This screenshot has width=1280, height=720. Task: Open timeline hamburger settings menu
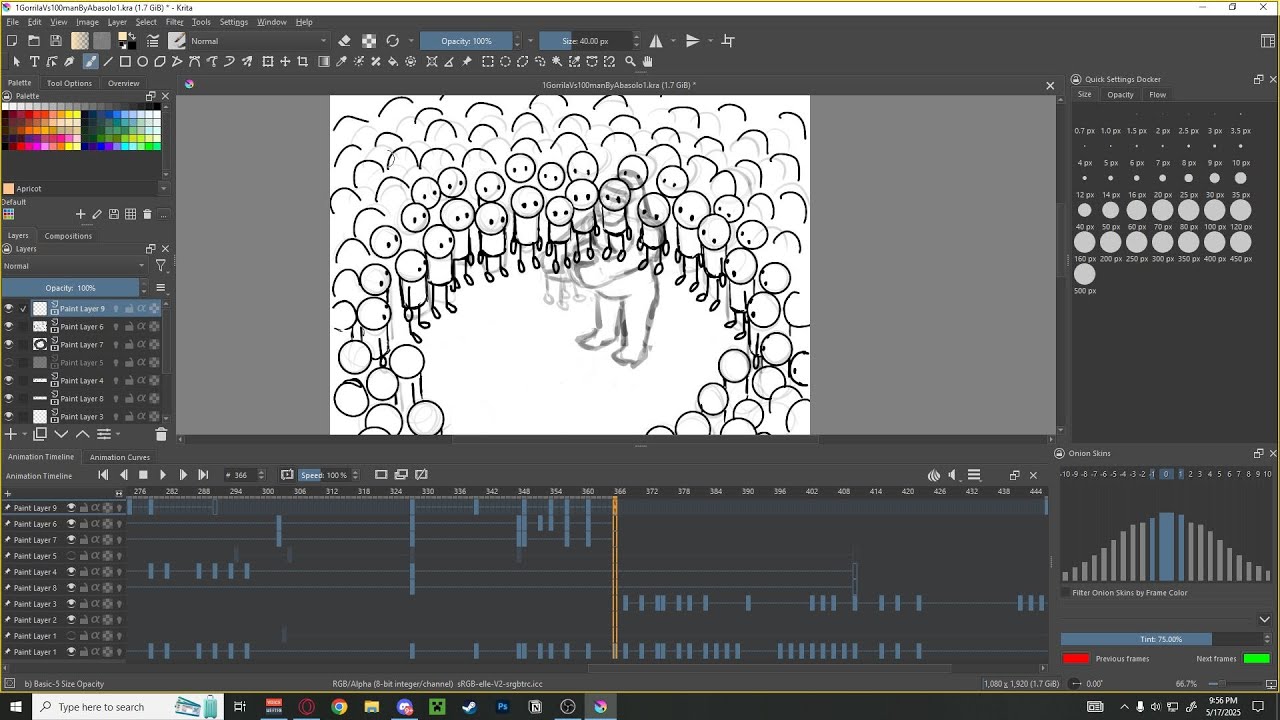point(974,475)
